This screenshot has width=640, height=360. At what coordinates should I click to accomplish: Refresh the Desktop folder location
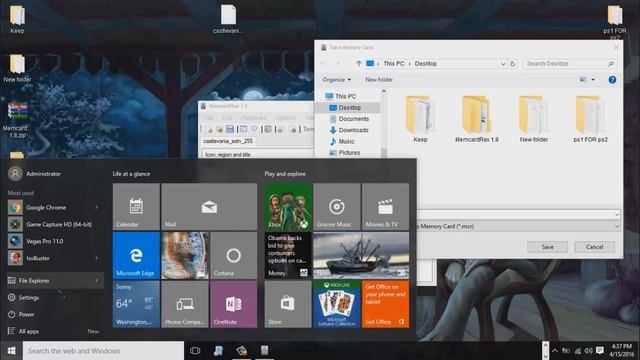pyautogui.click(x=513, y=64)
